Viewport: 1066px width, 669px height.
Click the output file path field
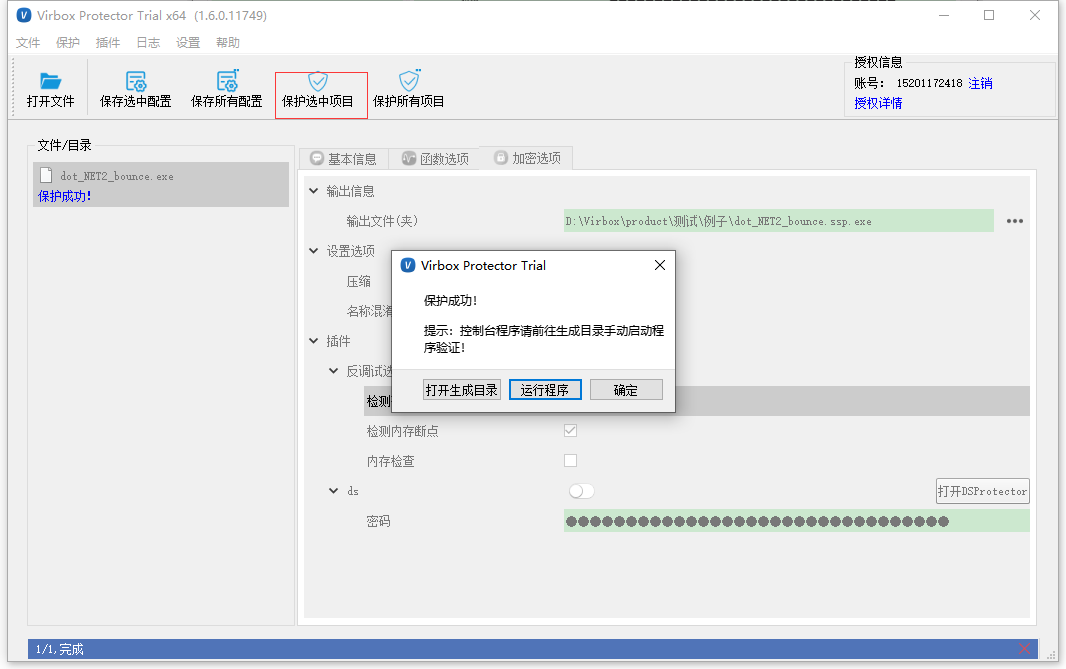pyautogui.click(x=778, y=221)
